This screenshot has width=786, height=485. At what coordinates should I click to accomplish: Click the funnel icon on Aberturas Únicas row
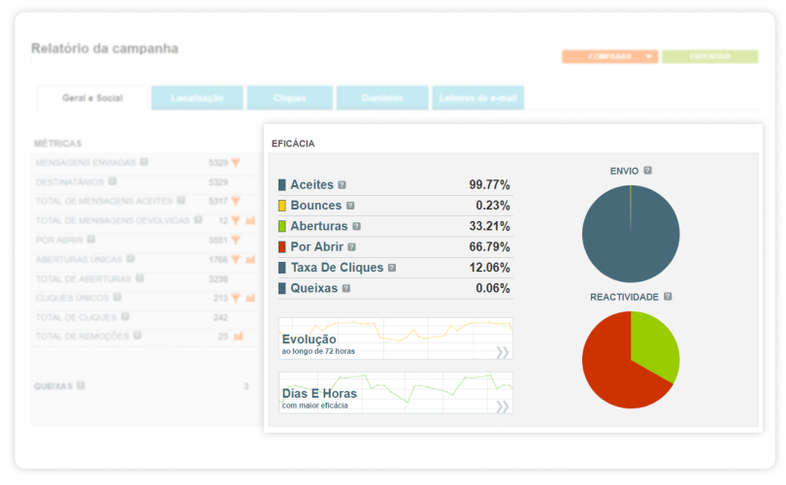tap(236, 259)
